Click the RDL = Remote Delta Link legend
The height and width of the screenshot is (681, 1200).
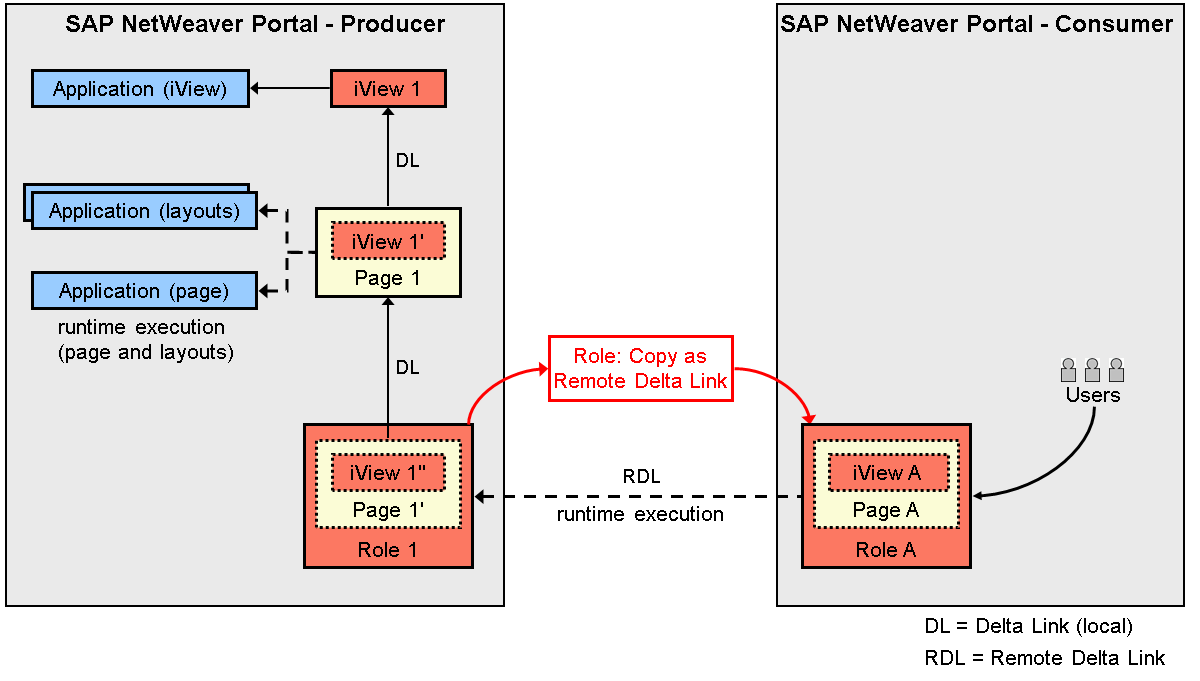tap(1045, 658)
